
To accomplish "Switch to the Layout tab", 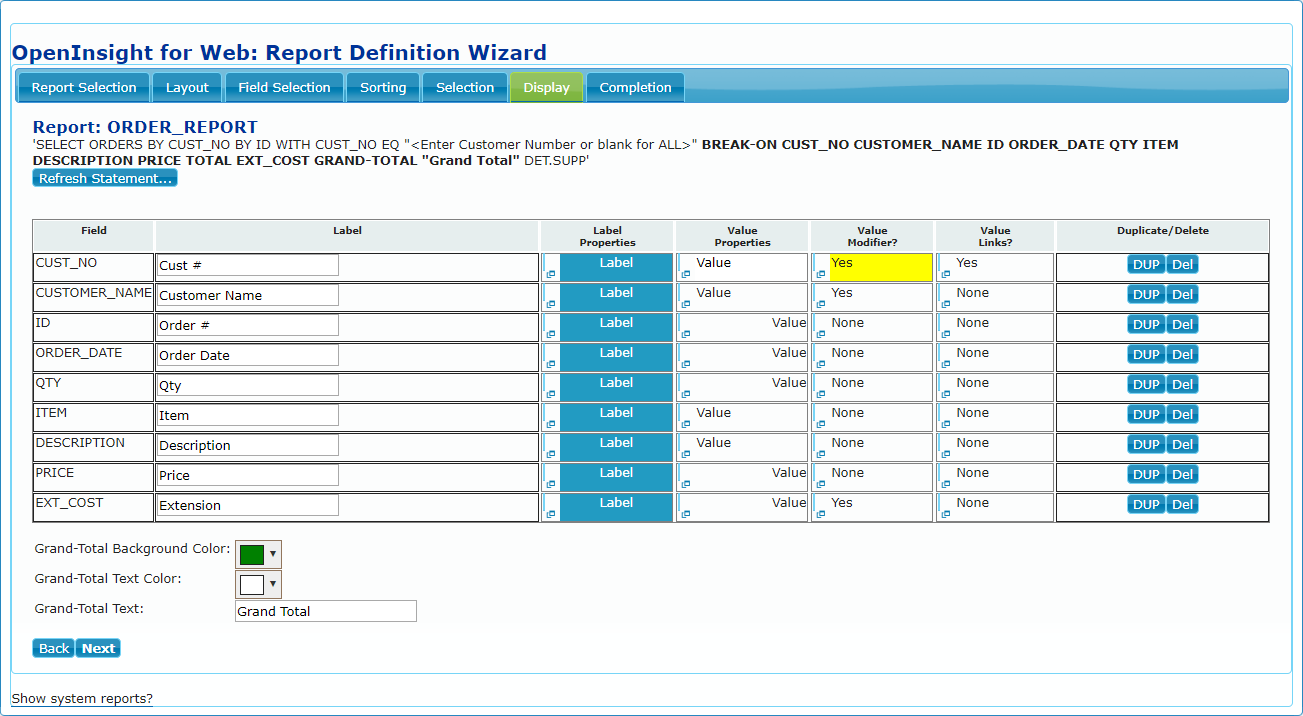I will (187, 87).
